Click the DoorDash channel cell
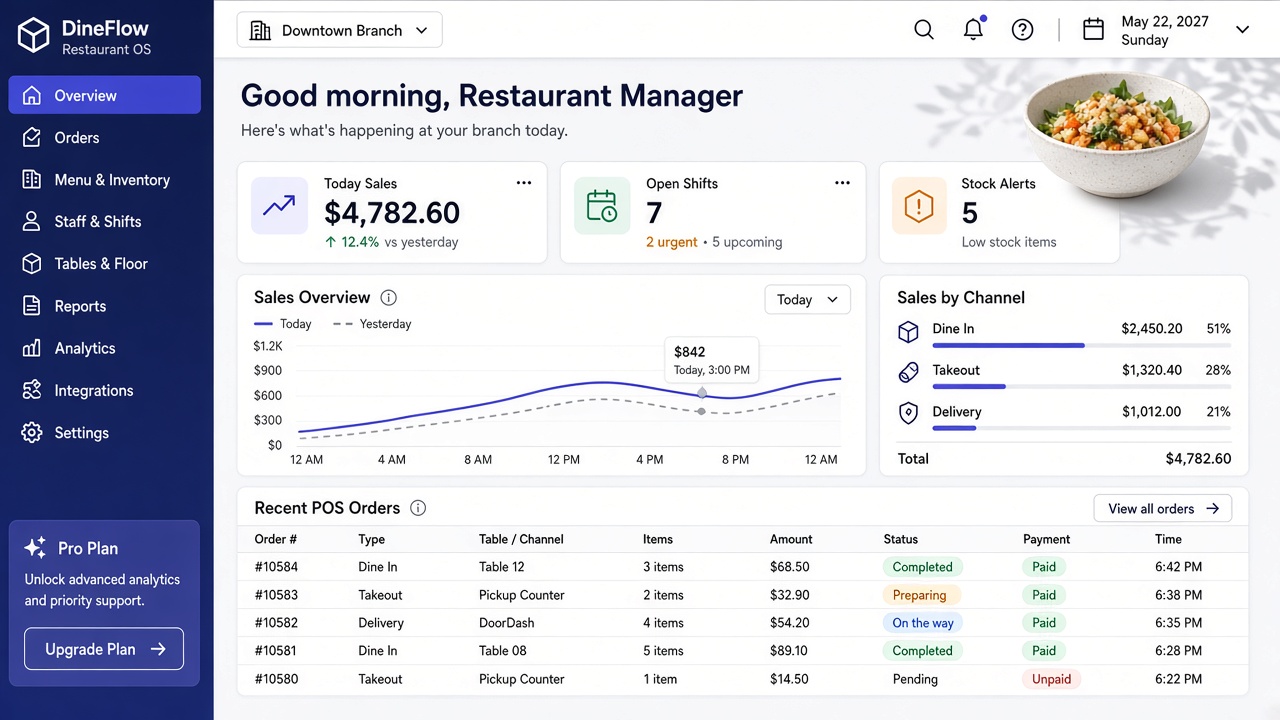1280x720 pixels. tap(507, 623)
